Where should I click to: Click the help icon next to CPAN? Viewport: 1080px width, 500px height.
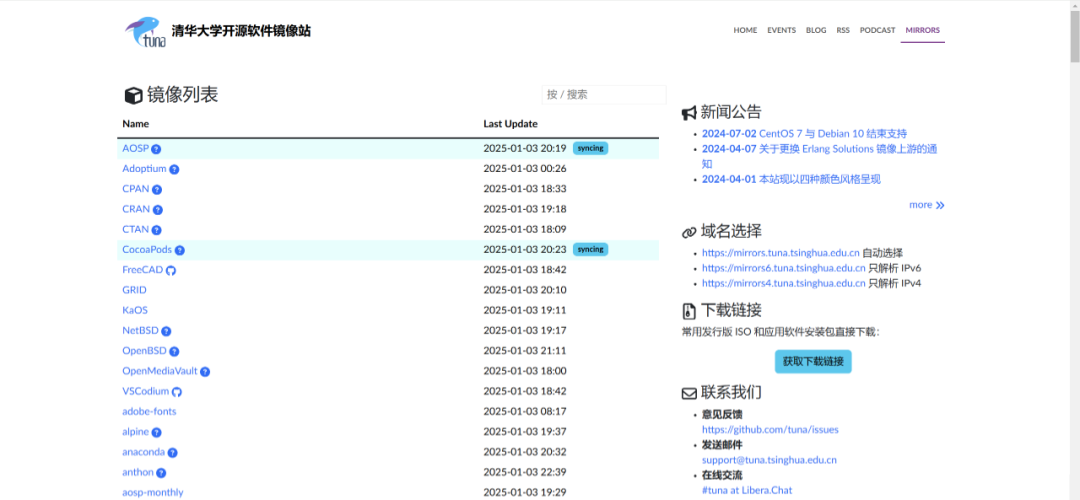[x=157, y=189]
